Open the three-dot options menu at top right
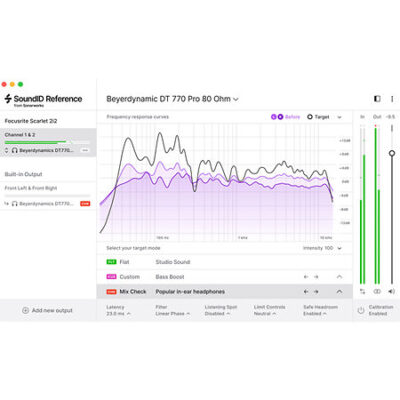 [392, 99]
